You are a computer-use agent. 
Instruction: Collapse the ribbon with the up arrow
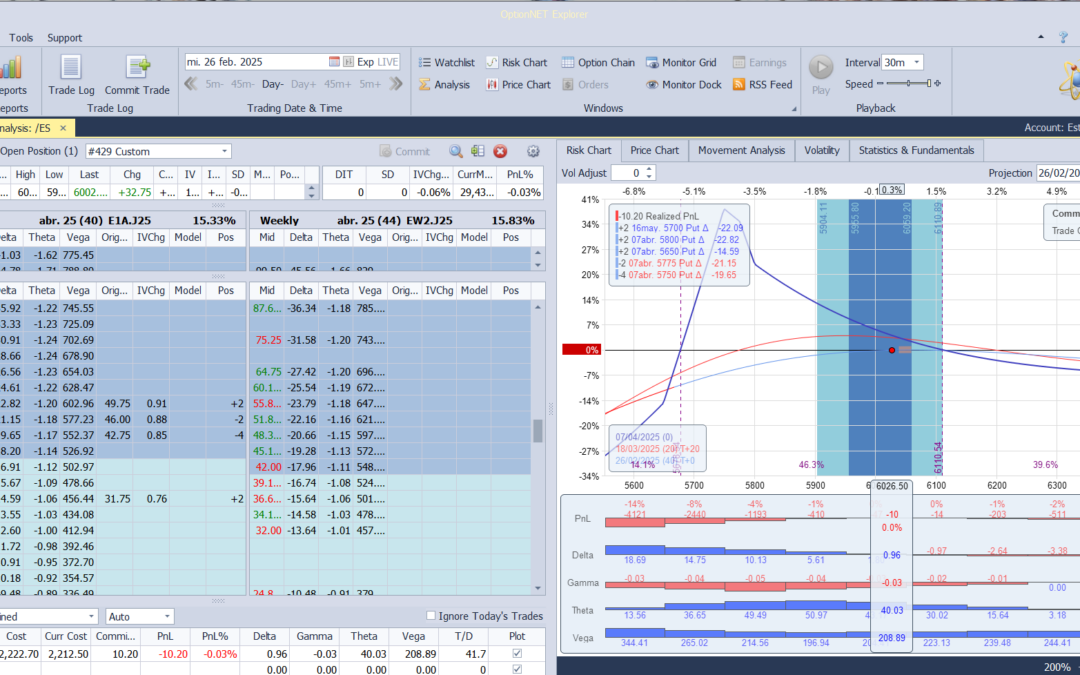tap(1041, 37)
